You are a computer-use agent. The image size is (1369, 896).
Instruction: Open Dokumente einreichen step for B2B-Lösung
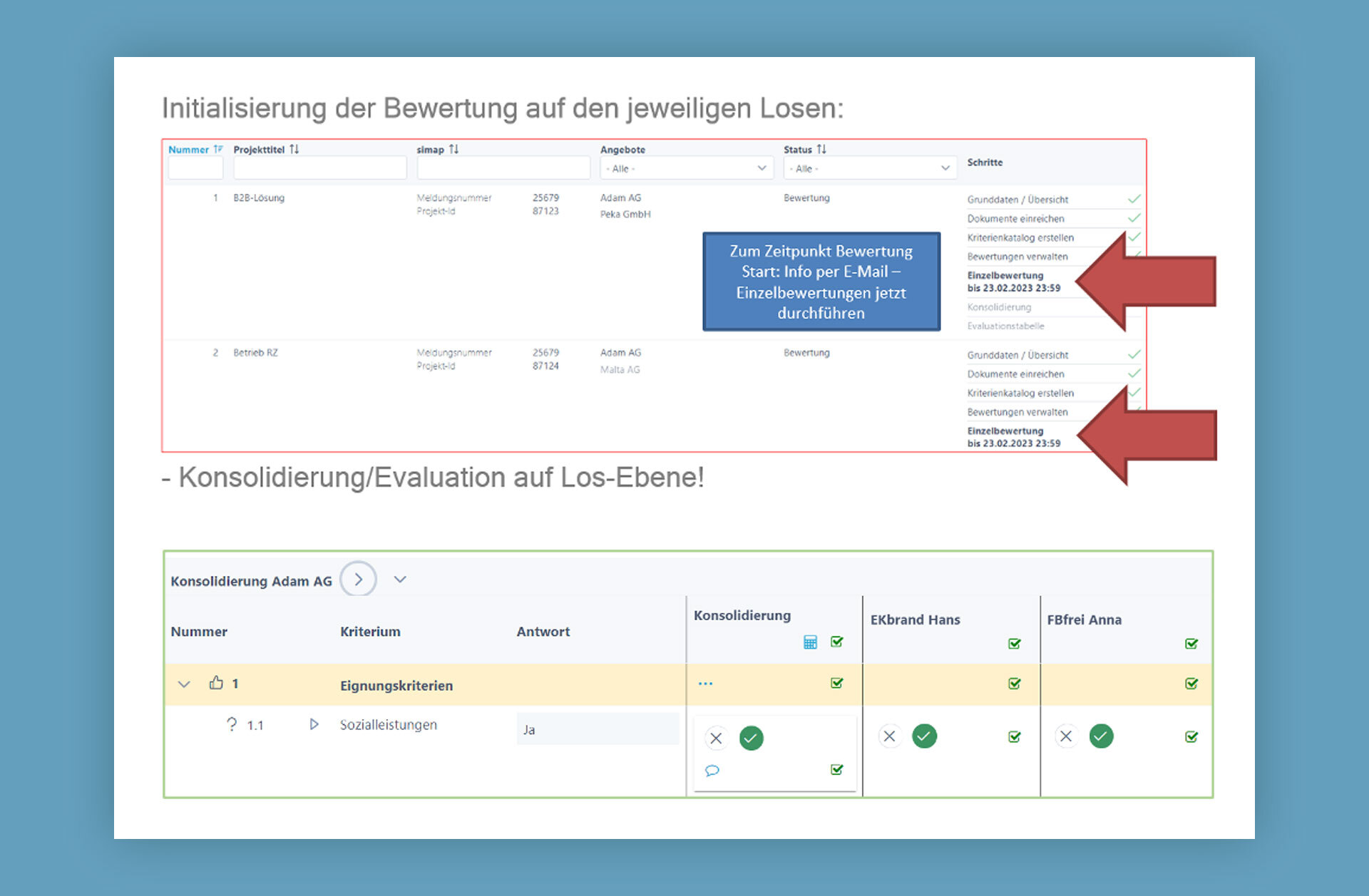click(1015, 219)
